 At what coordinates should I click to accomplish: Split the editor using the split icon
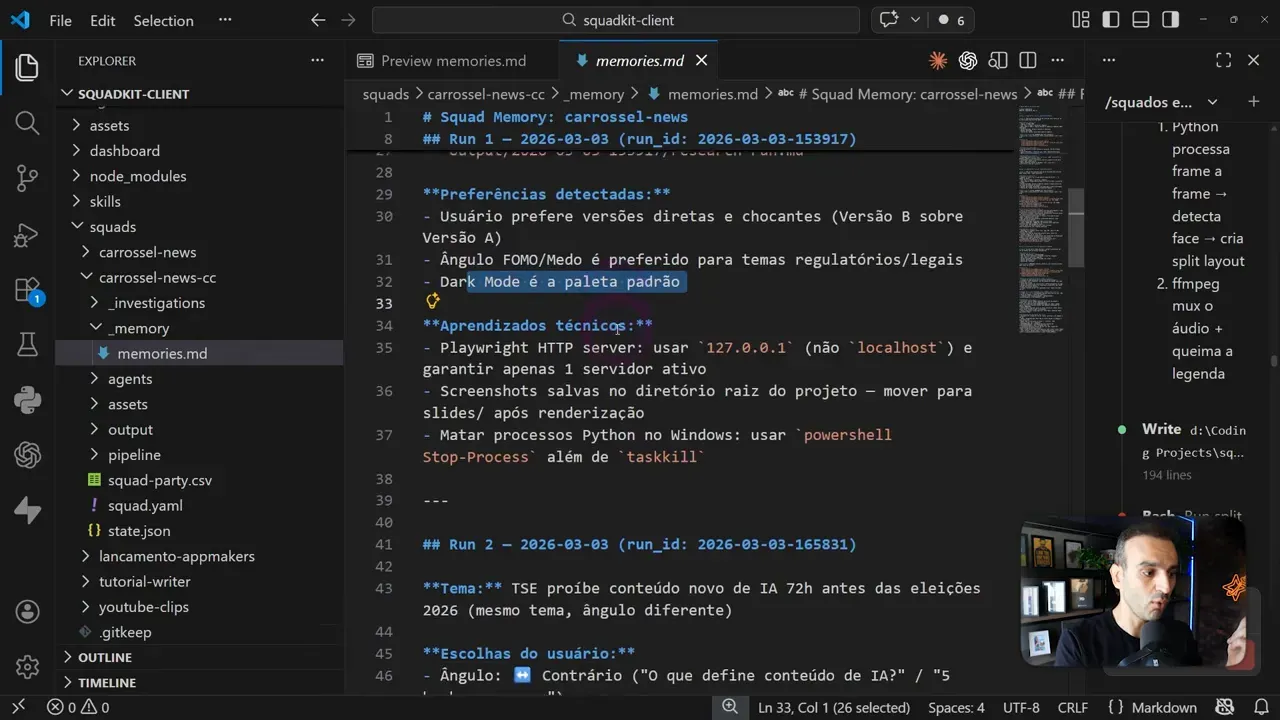1027,61
